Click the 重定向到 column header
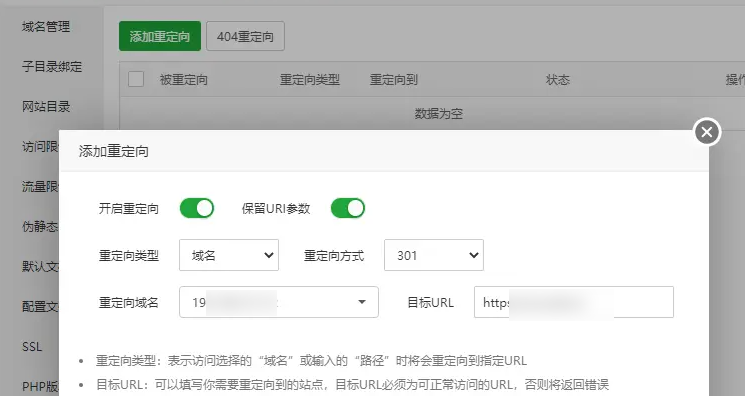 394,79
